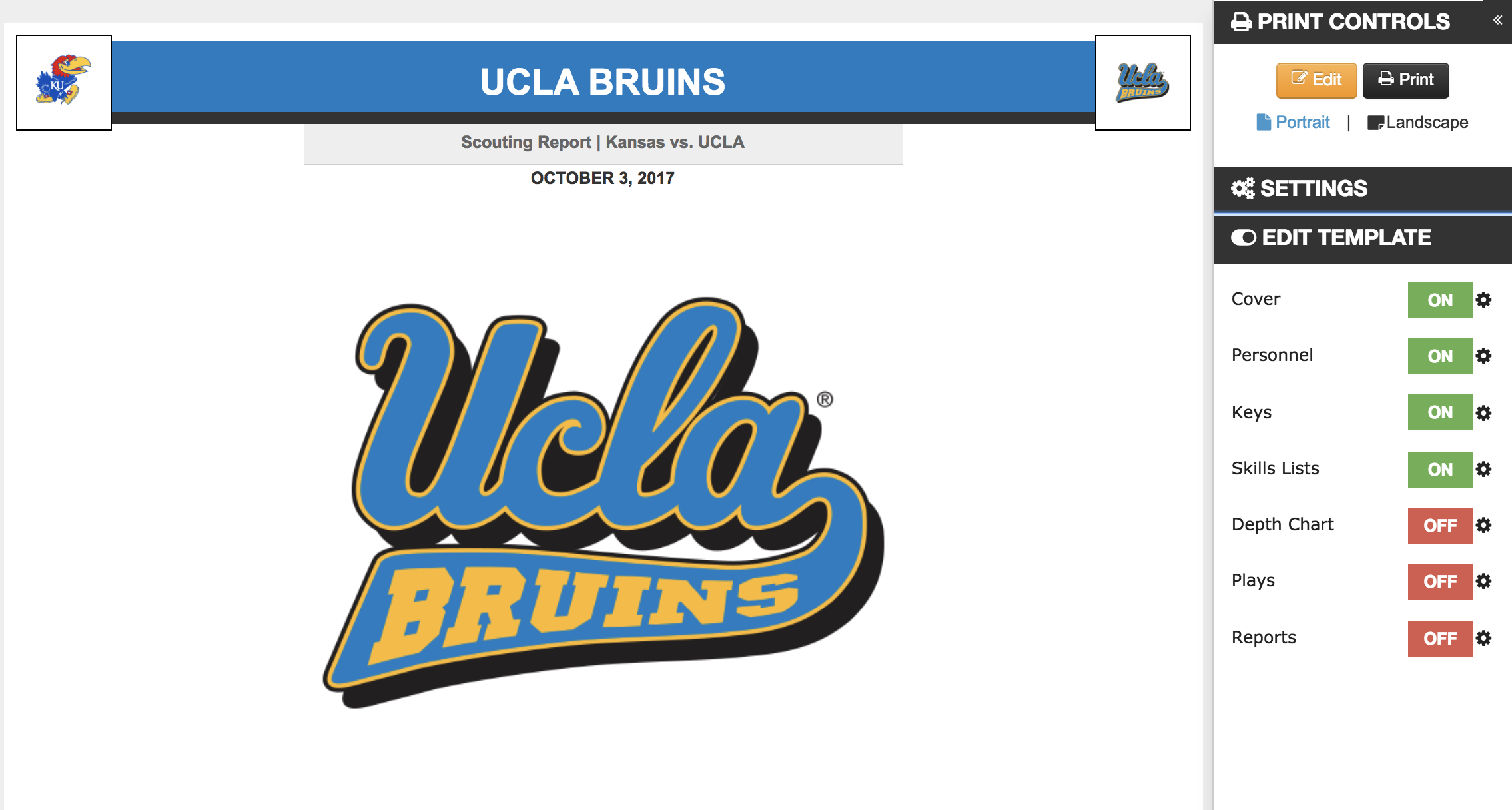Enable the Depth Chart toggle
This screenshot has width=1512, height=810.
tap(1439, 525)
